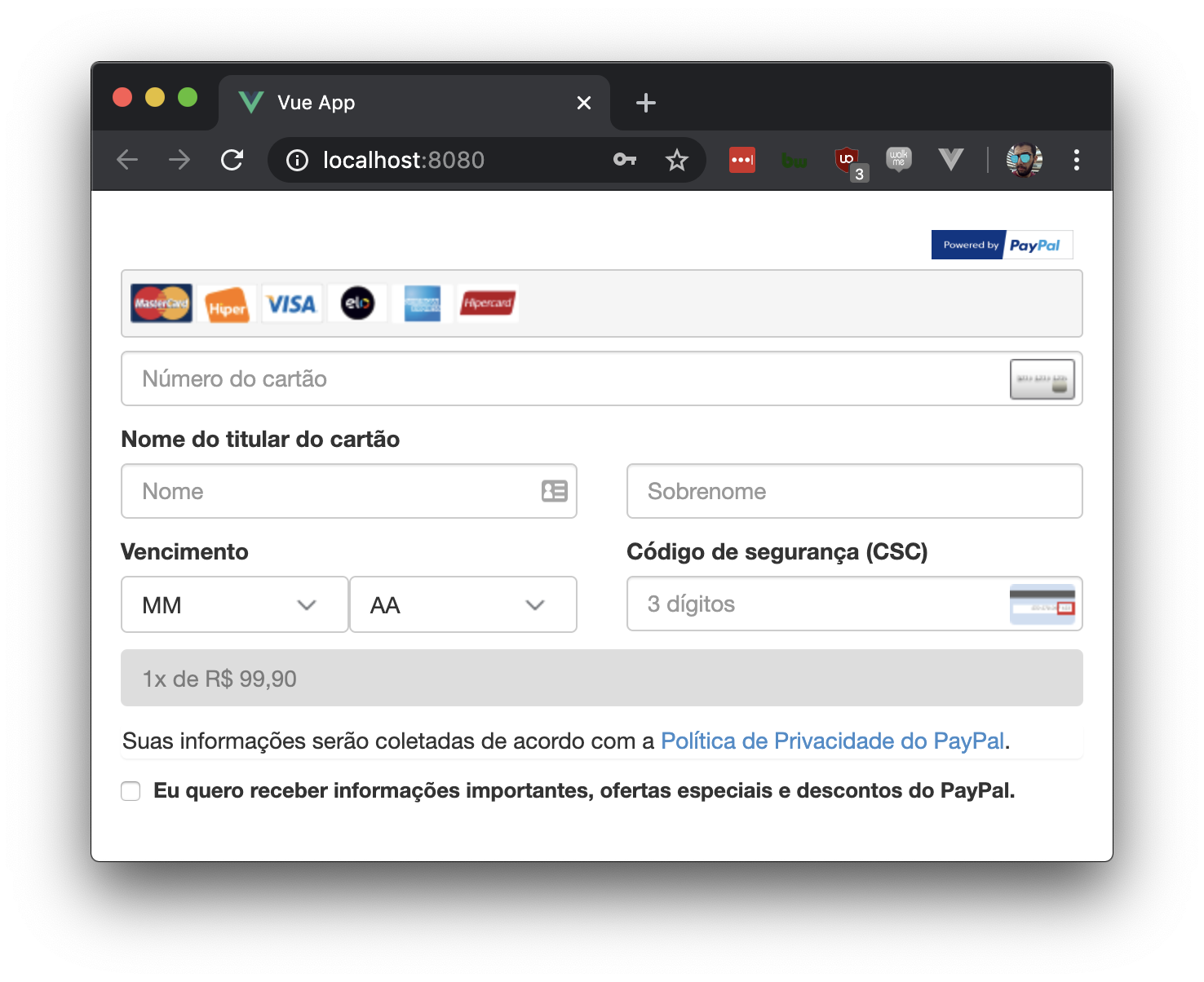Open the AA year dropdown
This screenshot has width=1204, height=982.
(x=463, y=604)
